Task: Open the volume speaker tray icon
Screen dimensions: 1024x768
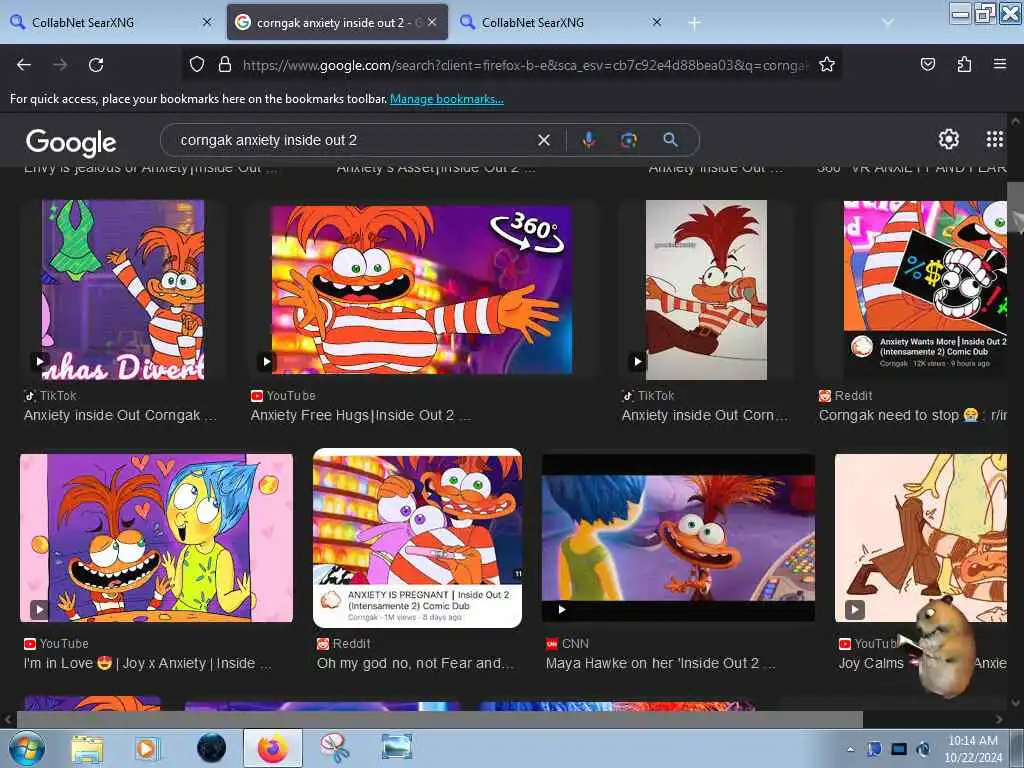Action: pos(923,749)
